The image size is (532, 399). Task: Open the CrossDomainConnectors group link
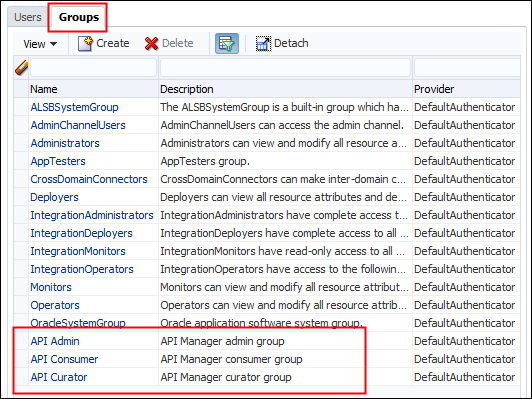click(89, 179)
